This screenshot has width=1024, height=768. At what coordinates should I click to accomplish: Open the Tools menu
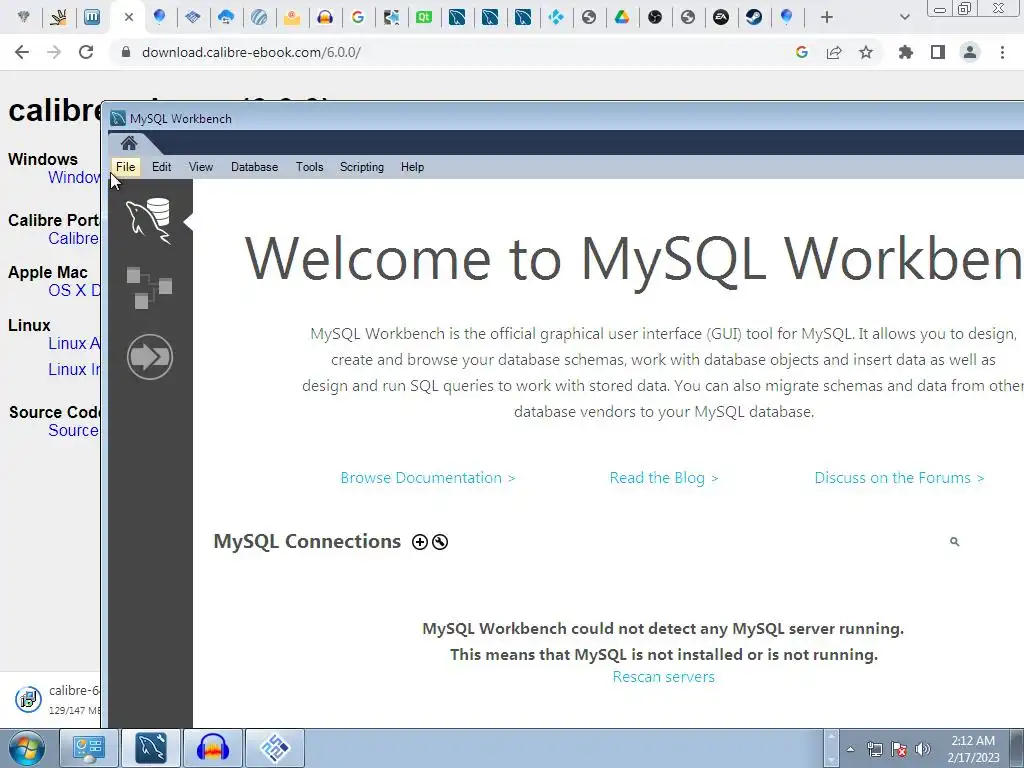point(309,167)
